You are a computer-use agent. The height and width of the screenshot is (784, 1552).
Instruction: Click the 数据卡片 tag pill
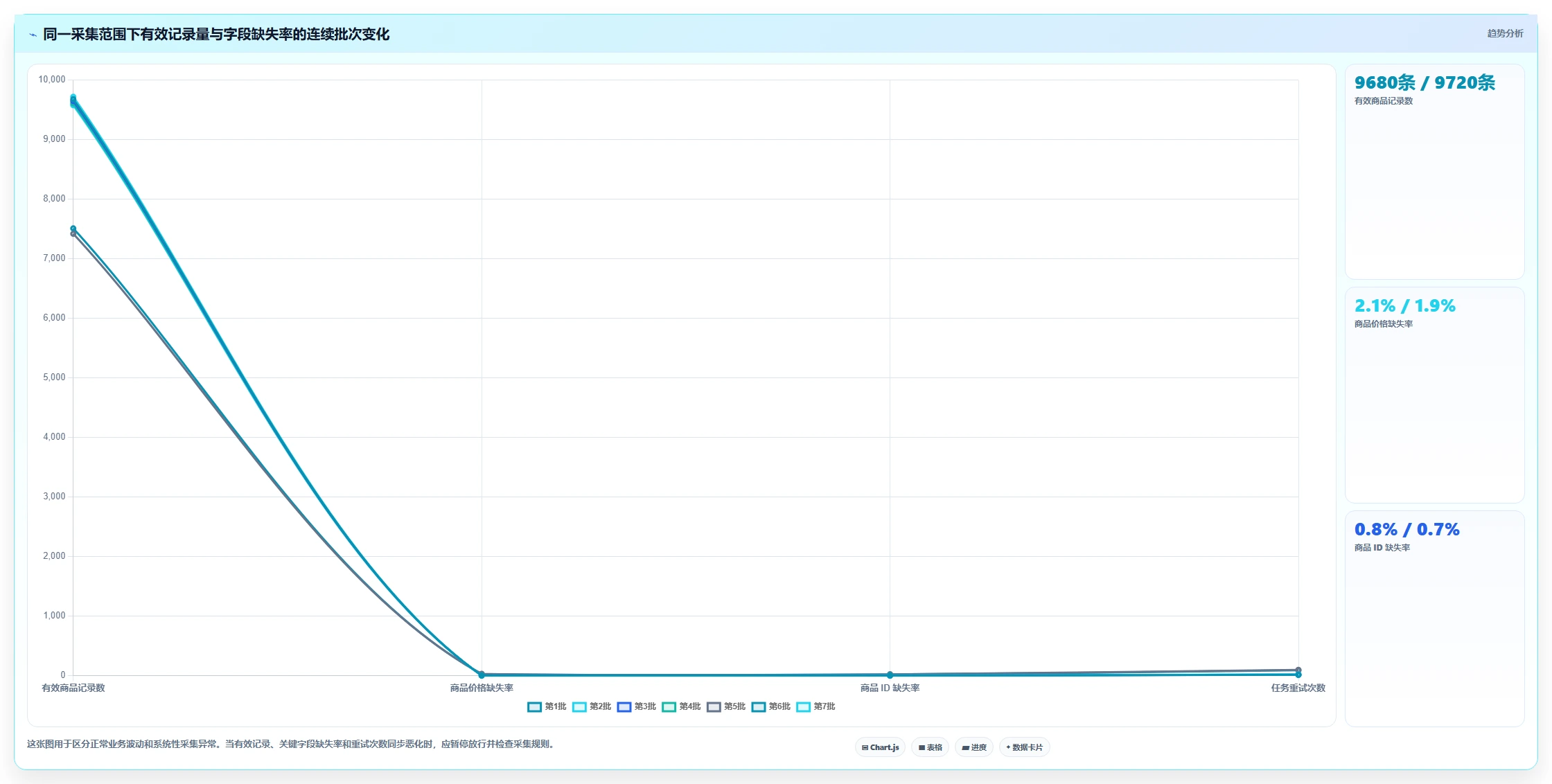pos(1024,747)
